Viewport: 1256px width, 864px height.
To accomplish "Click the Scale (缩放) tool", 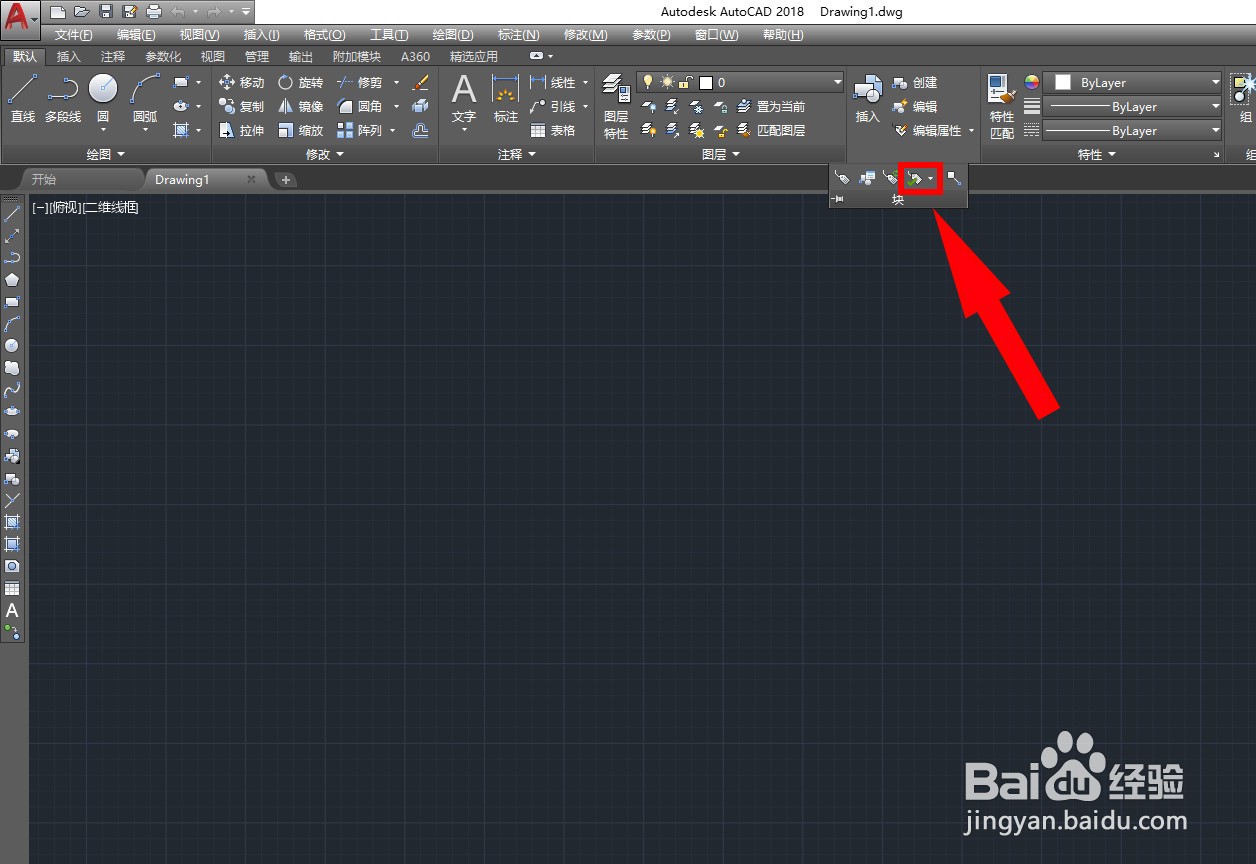I will click(301, 131).
